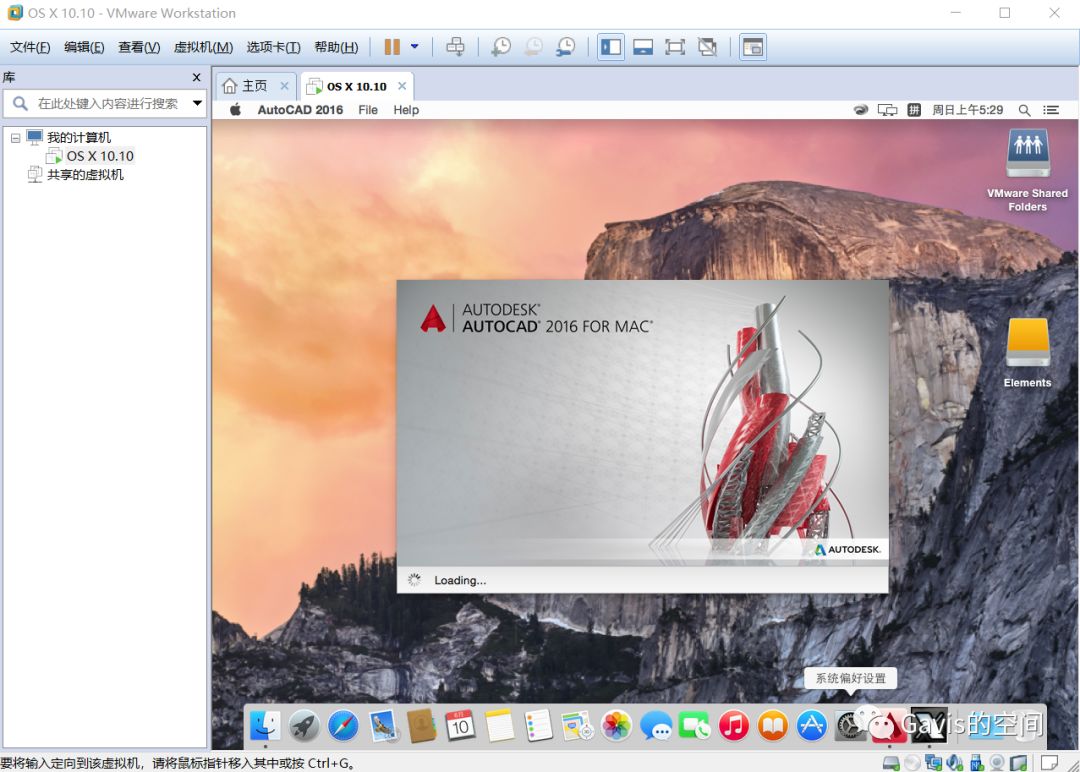Viewport: 1080px width, 772px height.
Task: Open Photos from the Dock
Action: [616, 726]
